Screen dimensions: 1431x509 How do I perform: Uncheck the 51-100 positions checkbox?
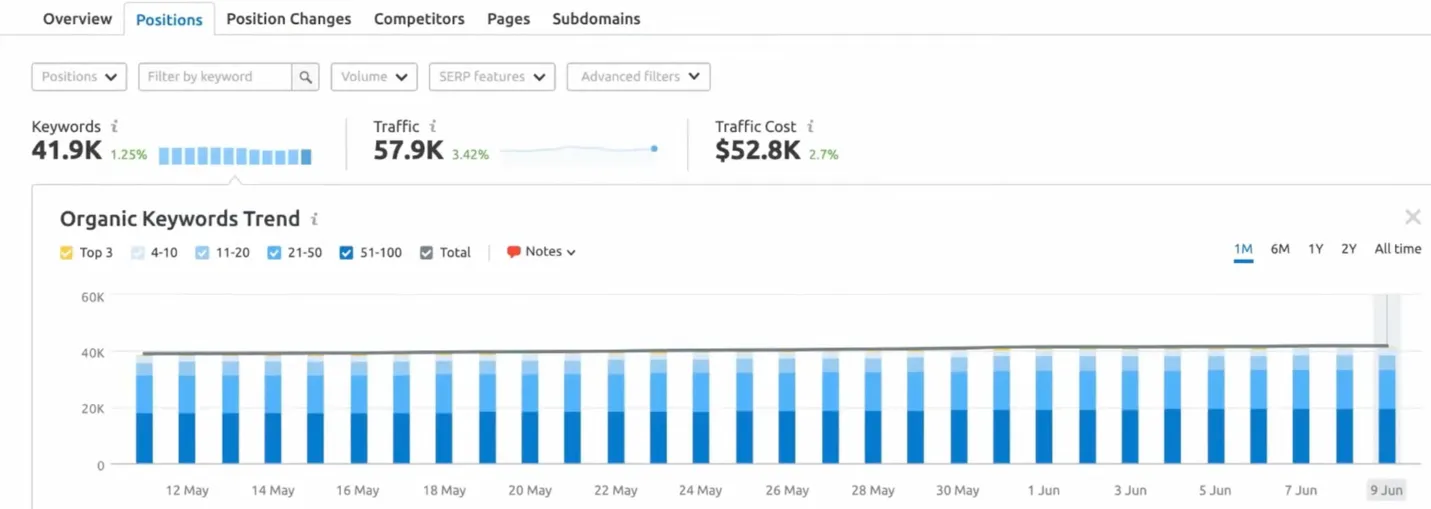[347, 253]
